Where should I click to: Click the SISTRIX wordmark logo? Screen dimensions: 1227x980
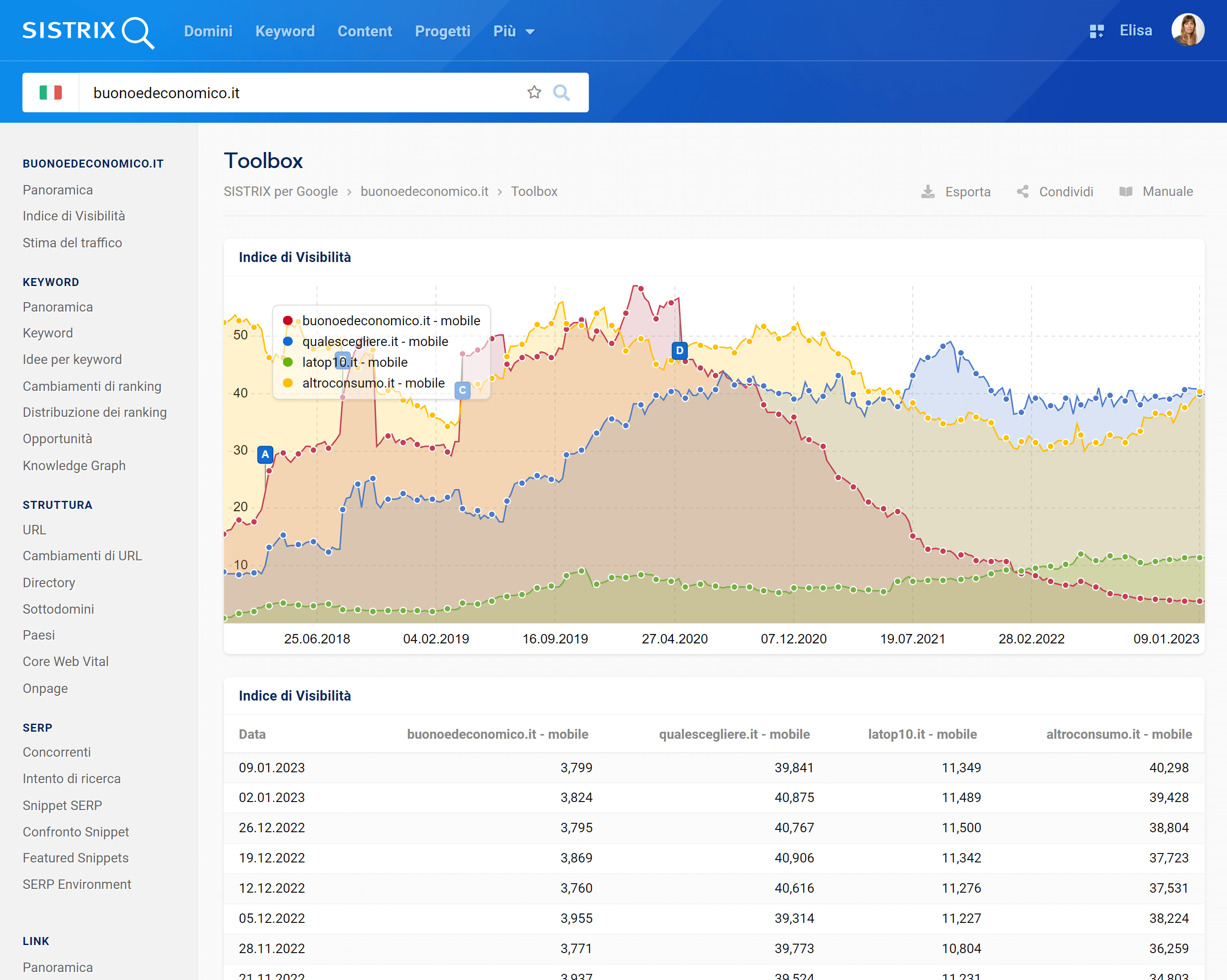pyautogui.click(x=69, y=31)
